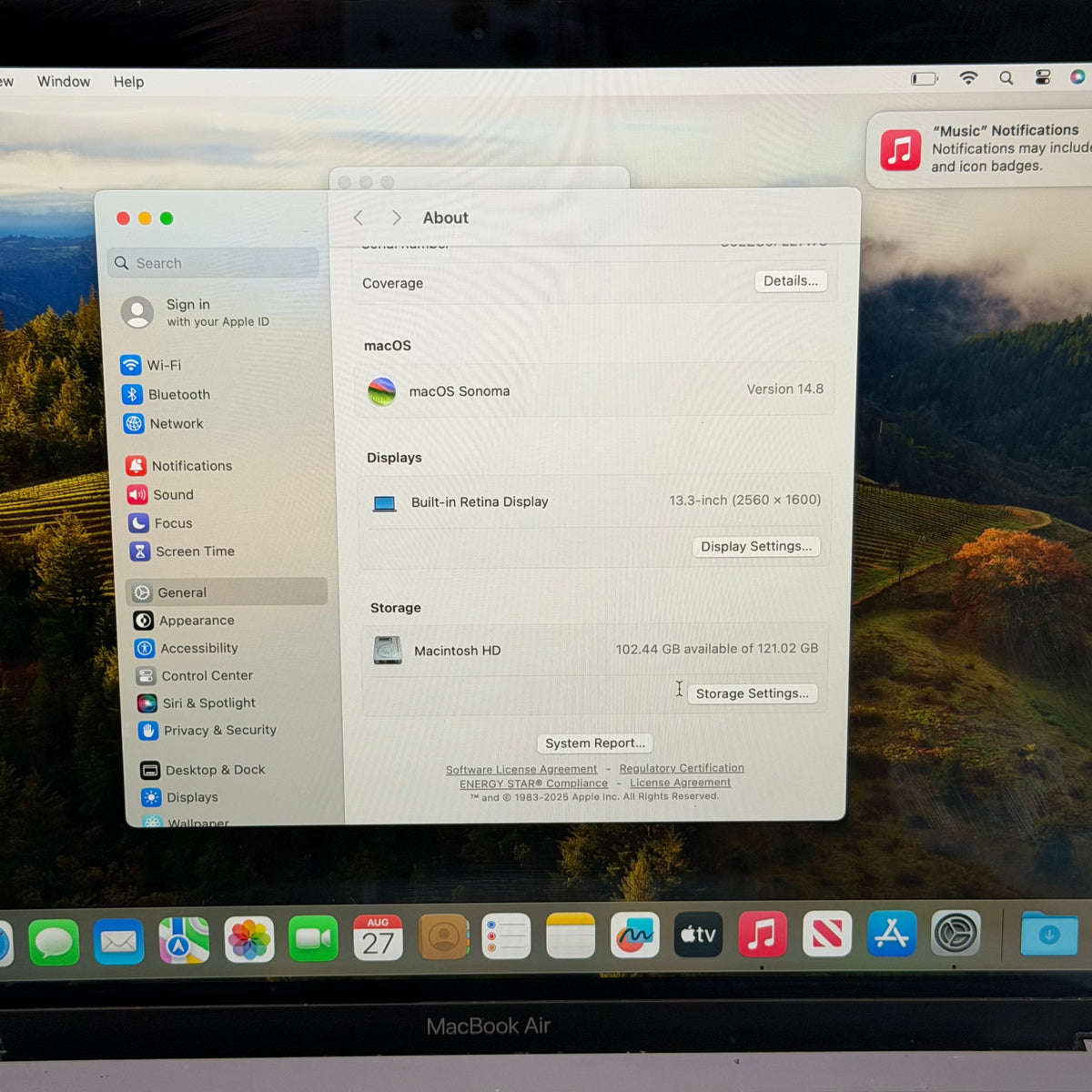Go back with the left chevron
Screen dimensions: 1092x1092
pyautogui.click(x=359, y=217)
